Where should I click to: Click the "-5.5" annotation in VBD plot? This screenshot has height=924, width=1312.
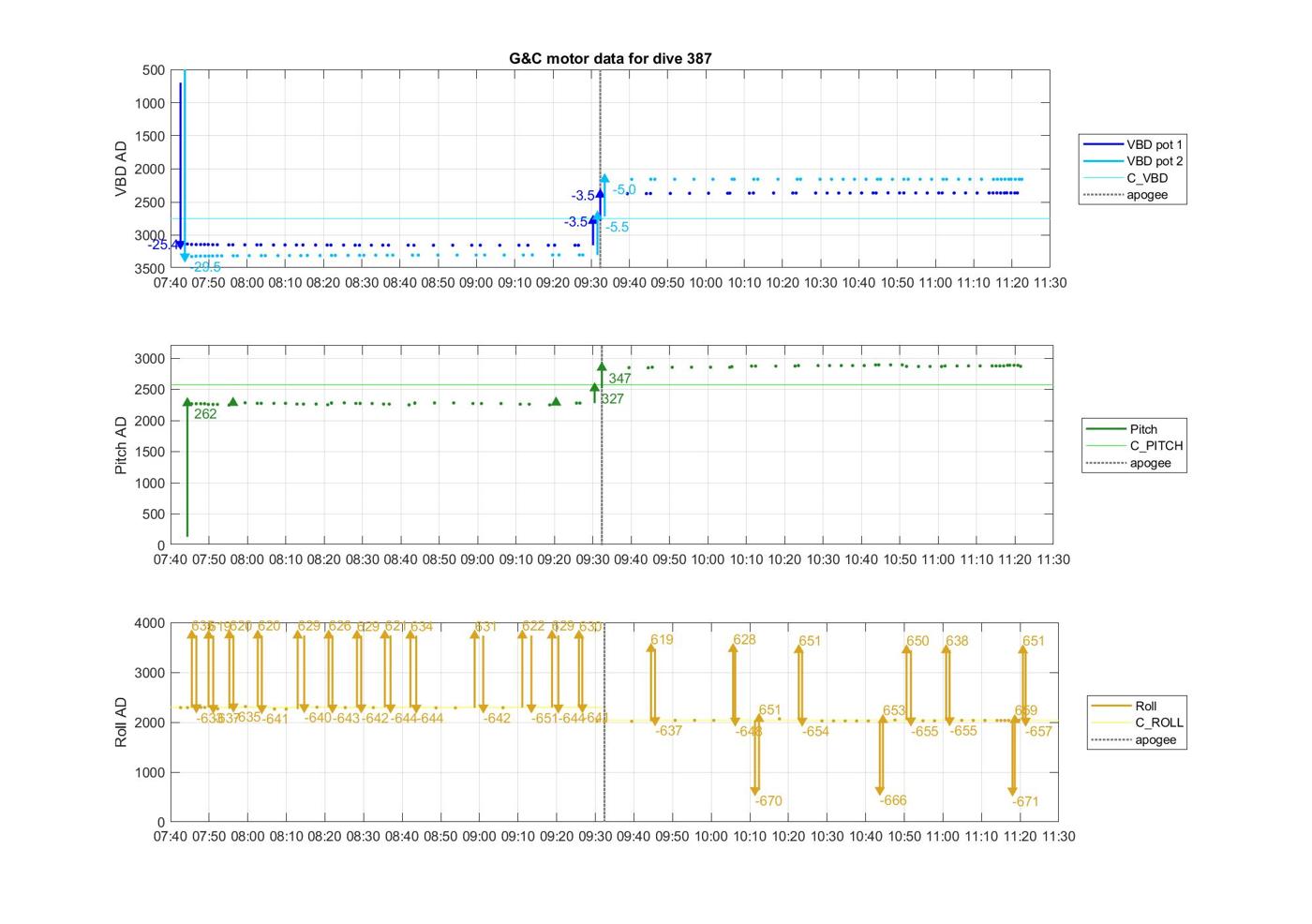pyautogui.click(x=618, y=227)
